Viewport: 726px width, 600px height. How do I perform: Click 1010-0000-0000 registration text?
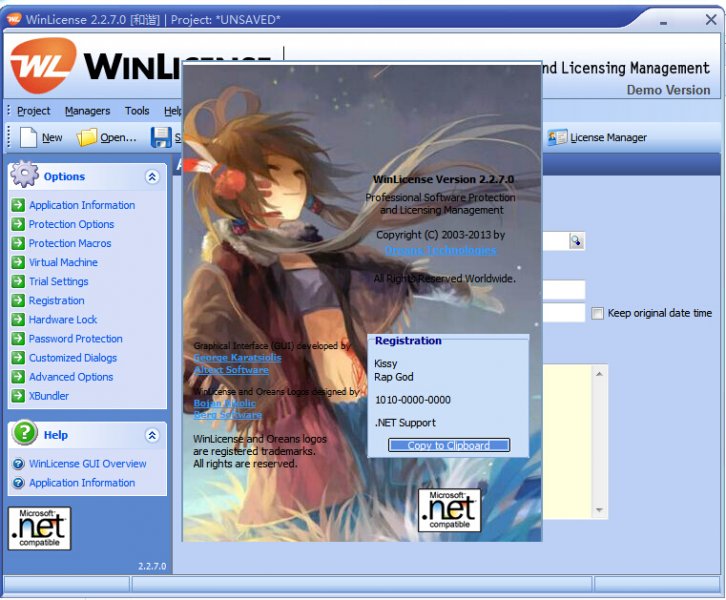coord(413,400)
